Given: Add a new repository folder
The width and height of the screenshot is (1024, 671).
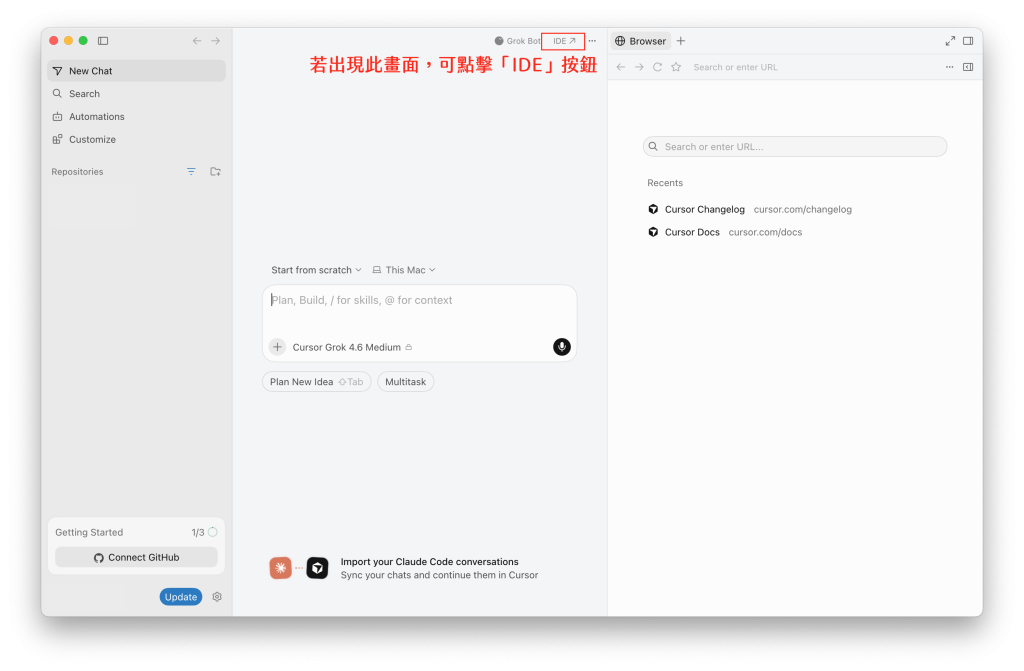Looking at the screenshot, I should point(216,172).
